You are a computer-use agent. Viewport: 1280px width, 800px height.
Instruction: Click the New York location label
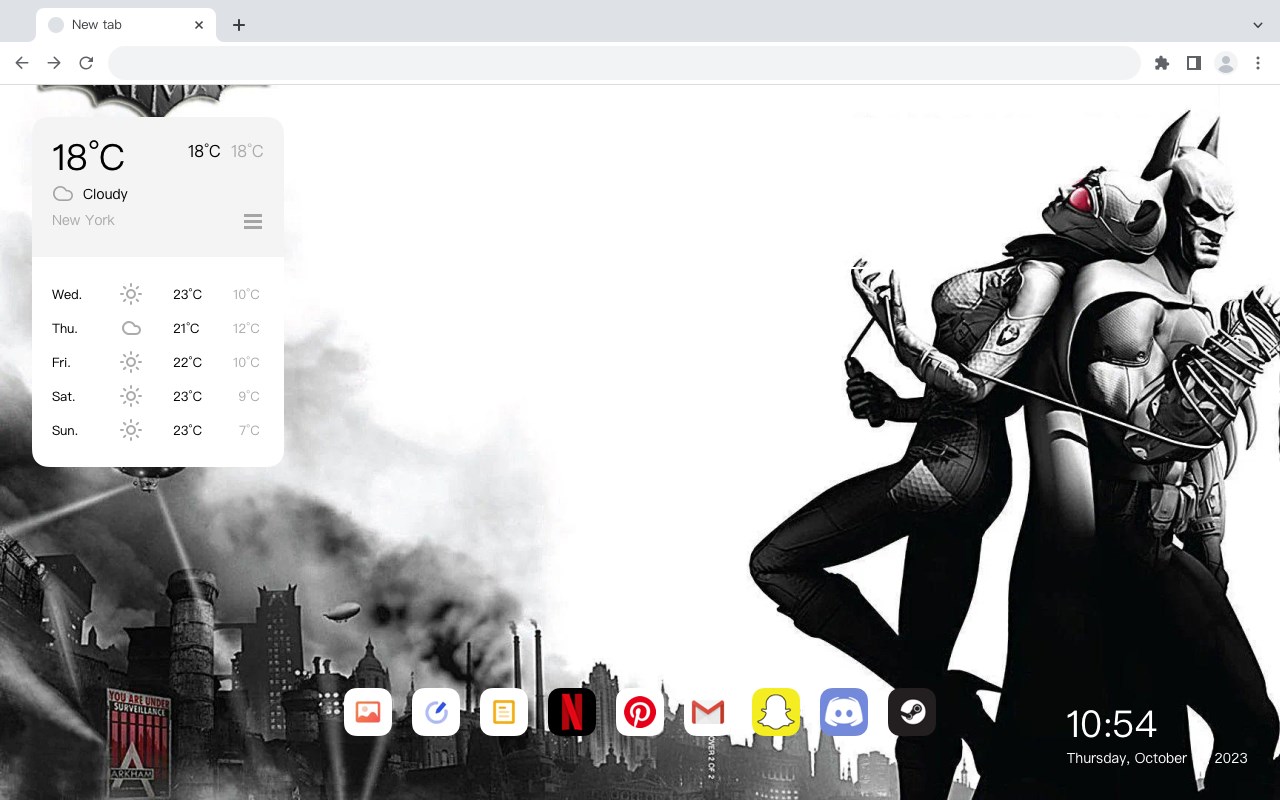pyautogui.click(x=83, y=220)
